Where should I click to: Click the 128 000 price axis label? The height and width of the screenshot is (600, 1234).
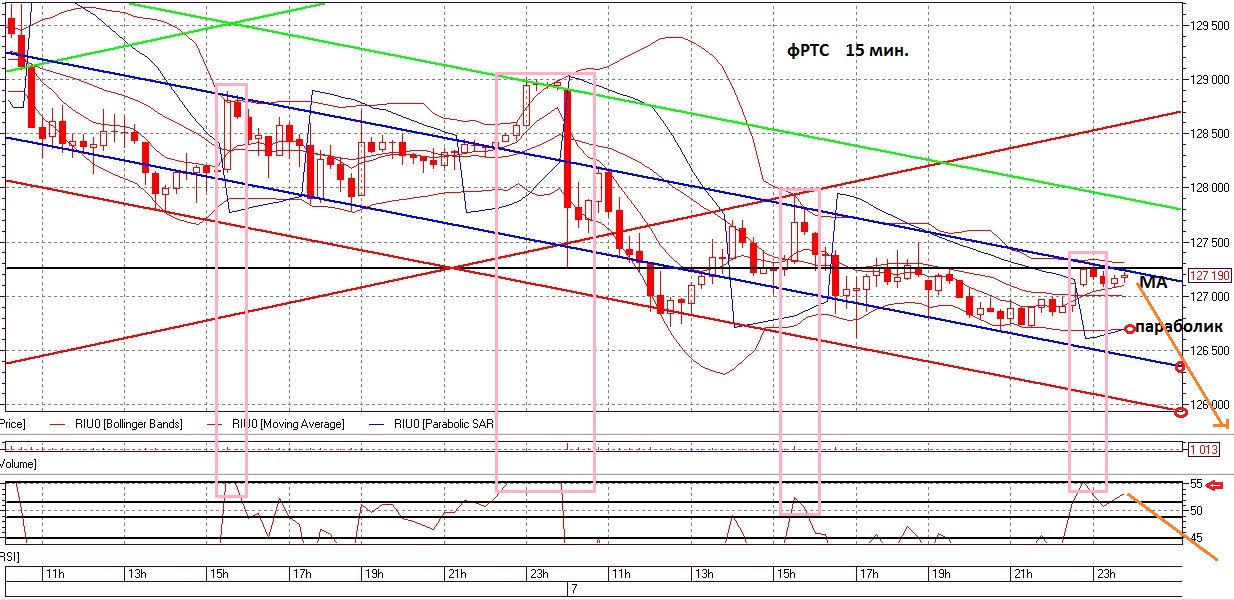click(1208, 187)
